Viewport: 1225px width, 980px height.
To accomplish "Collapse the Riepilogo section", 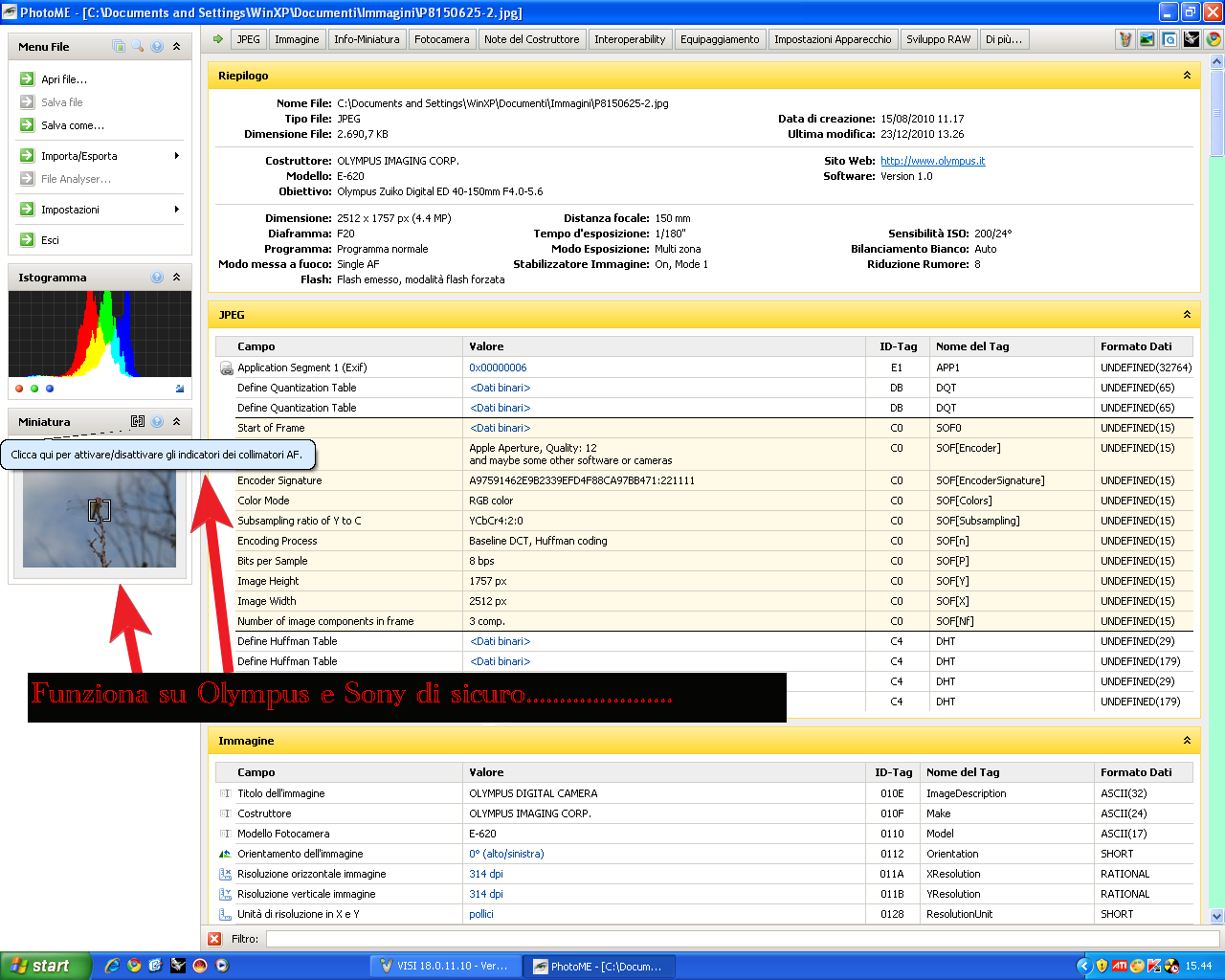I will (1187, 76).
